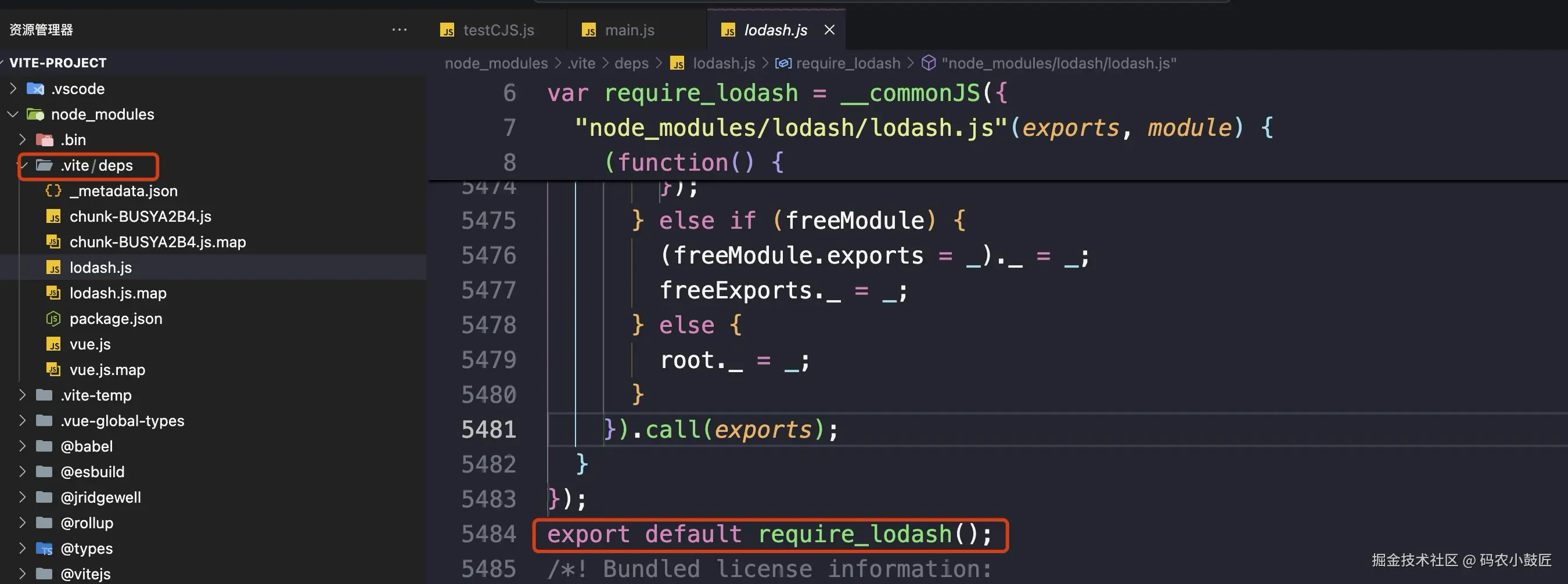This screenshot has height=584, width=1568.
Task: Click the "/*! Bundled license information:" comment
Action: click(770, 569)
